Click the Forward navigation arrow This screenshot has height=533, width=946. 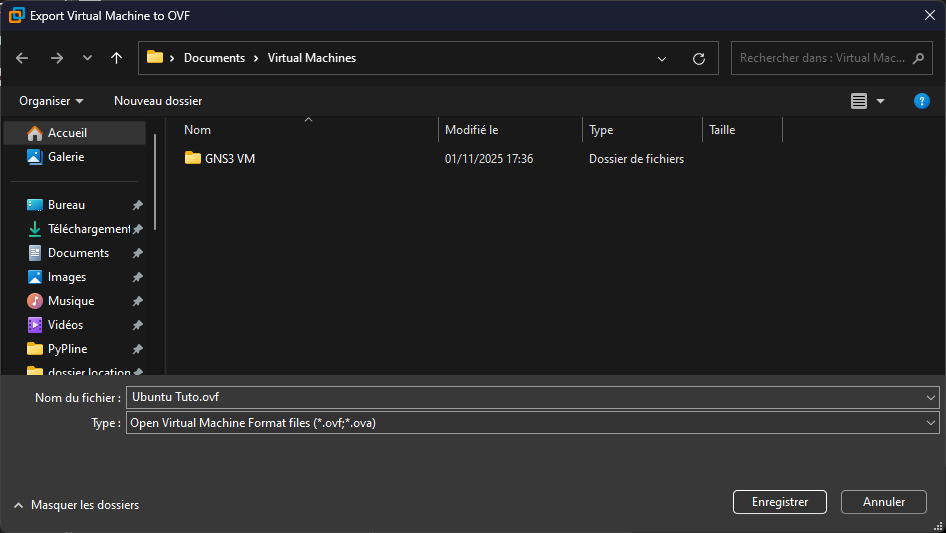click(56, 58)
